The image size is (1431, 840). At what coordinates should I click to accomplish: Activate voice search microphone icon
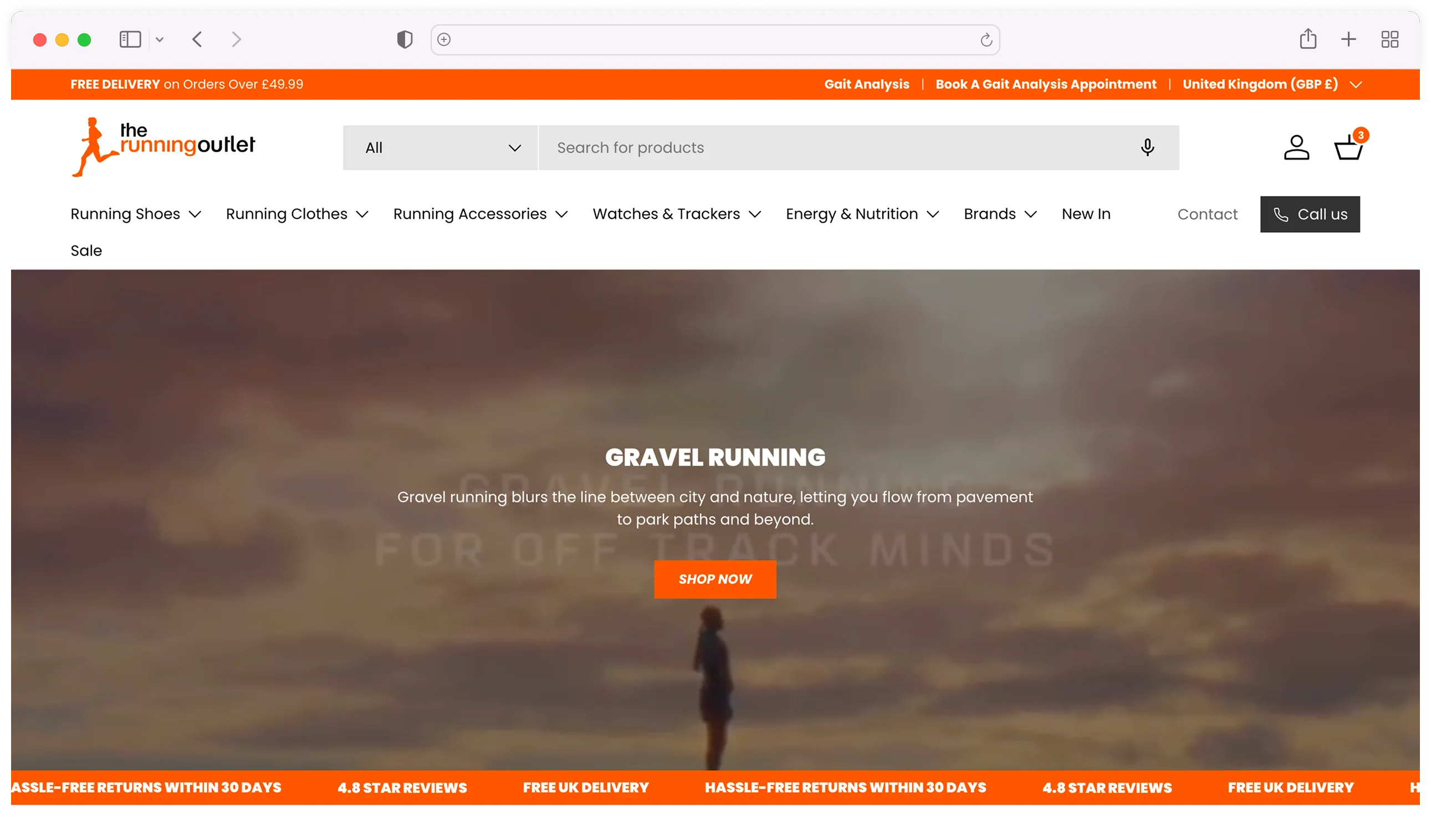pos(1148,147)
